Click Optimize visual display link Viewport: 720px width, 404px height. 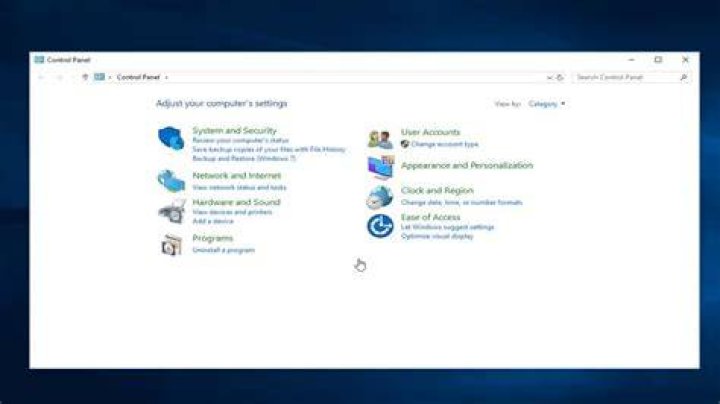[437, 236]
